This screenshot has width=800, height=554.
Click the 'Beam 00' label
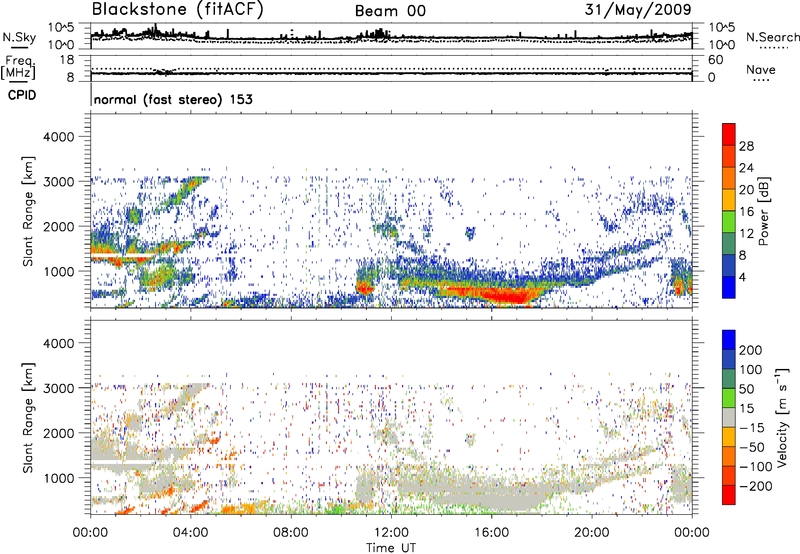(390, 11)
